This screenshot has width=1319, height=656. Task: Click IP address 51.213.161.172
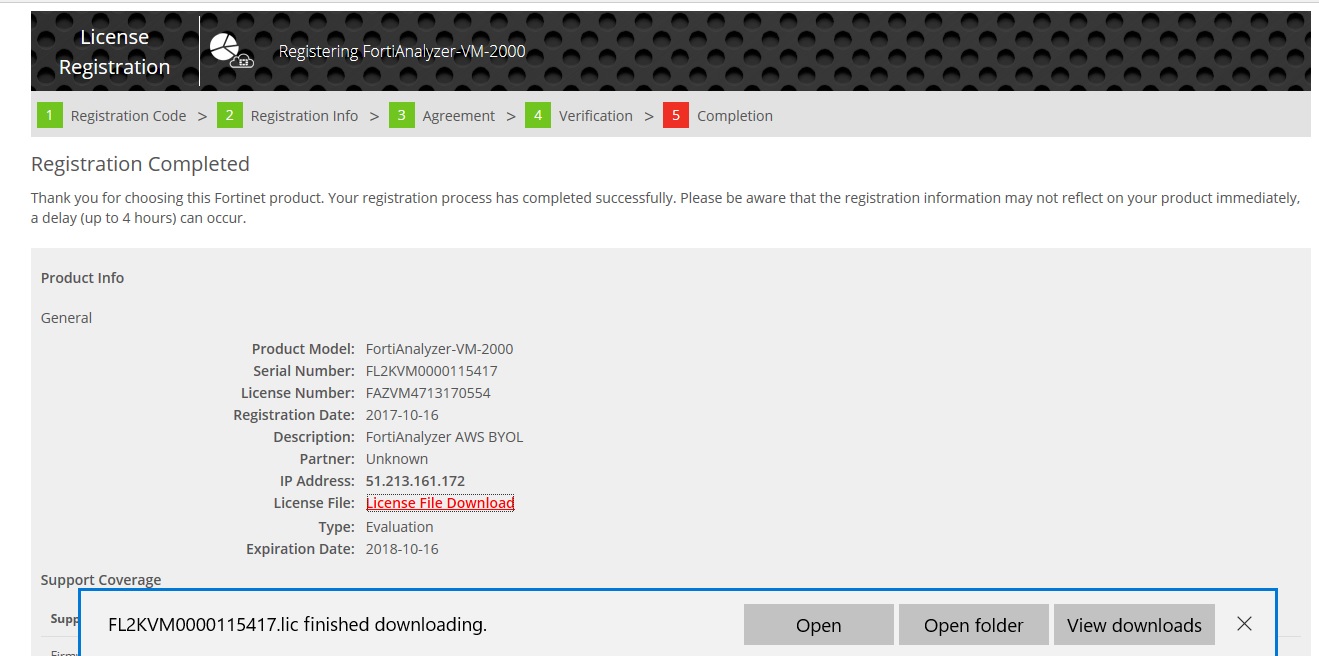[x=415, y=481]
